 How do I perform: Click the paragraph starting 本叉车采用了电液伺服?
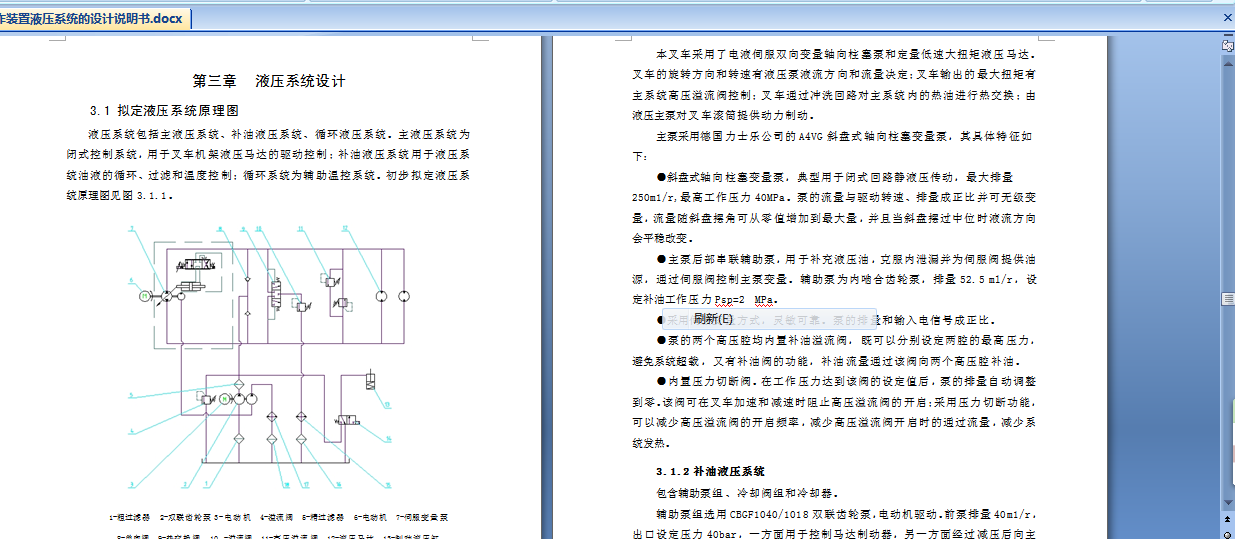pos(834,84)
